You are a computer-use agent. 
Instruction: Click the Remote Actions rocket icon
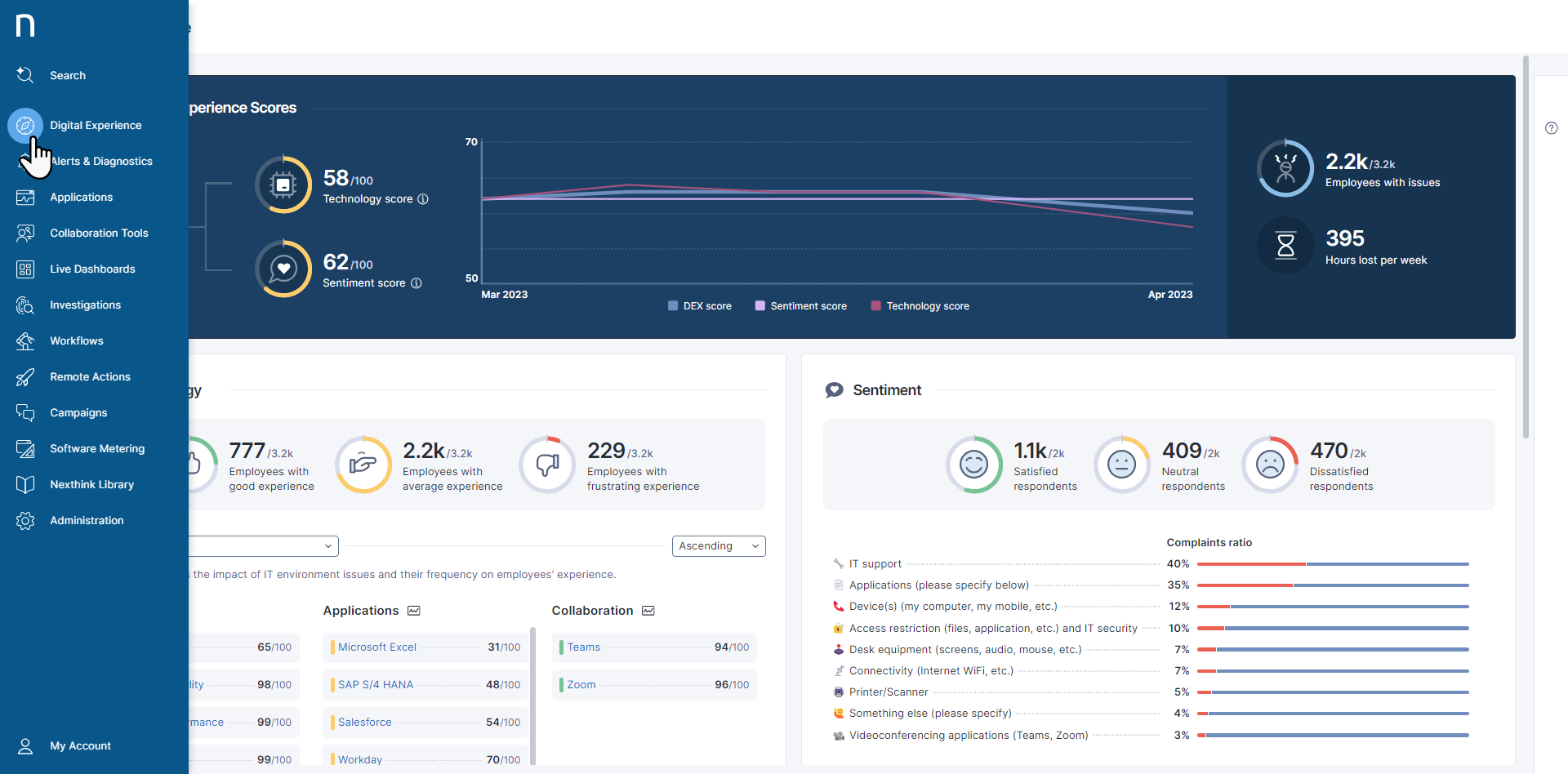25,377
